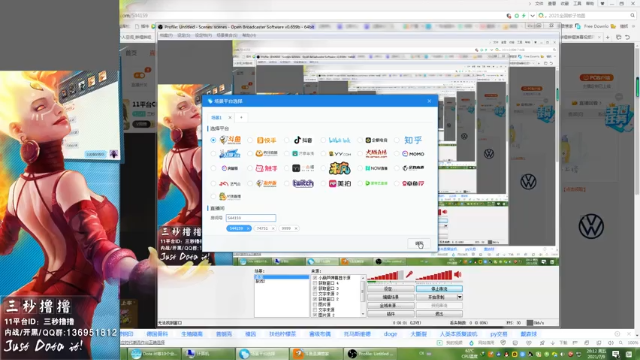The image size is (640, 360).
Task: Adjust the OBS desktop volume bars
Action: pyautogui.click(x=434, y=276)
